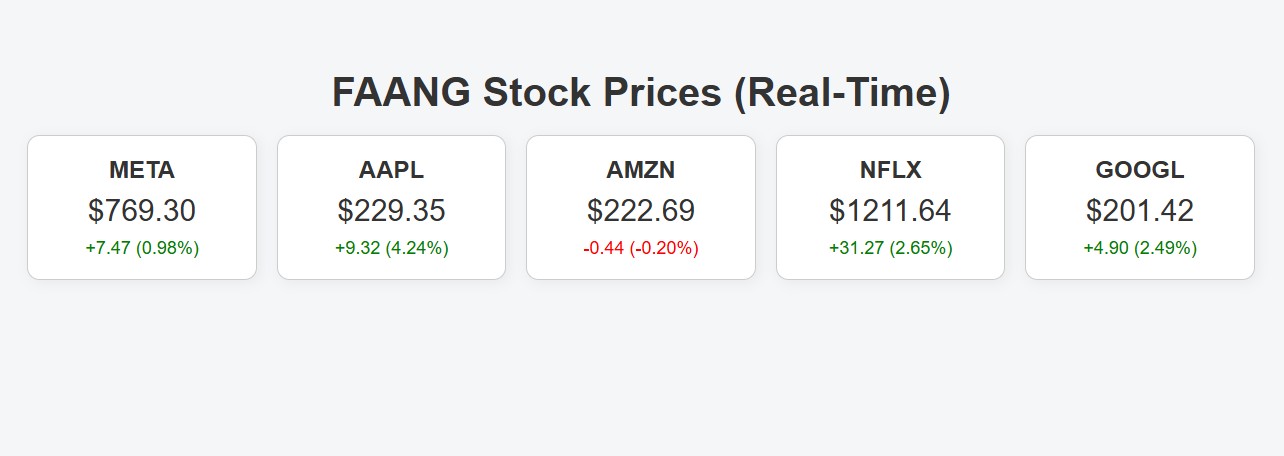Click META's +7.47 (0.98%) change text
Screen dimensions: 1284x456
142,248
